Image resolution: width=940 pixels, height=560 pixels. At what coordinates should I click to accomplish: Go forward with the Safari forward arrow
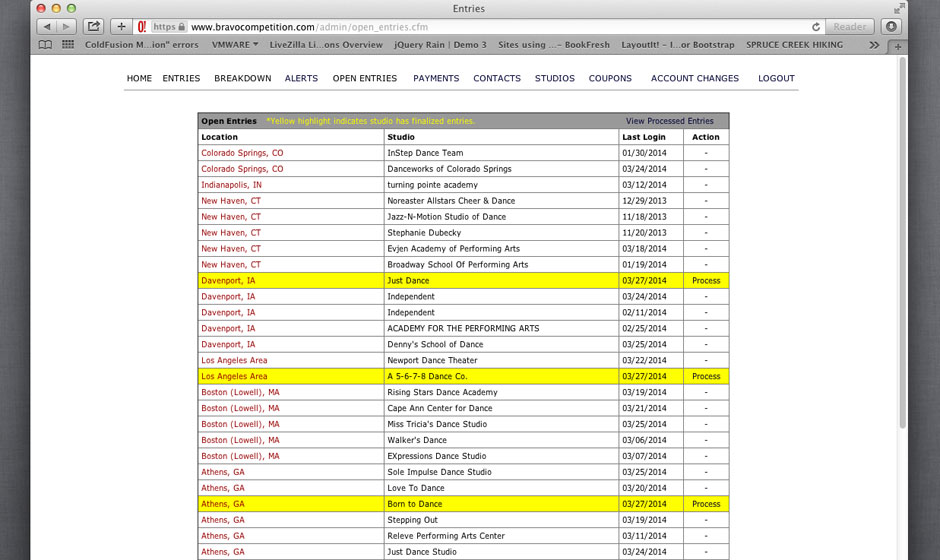67,26
